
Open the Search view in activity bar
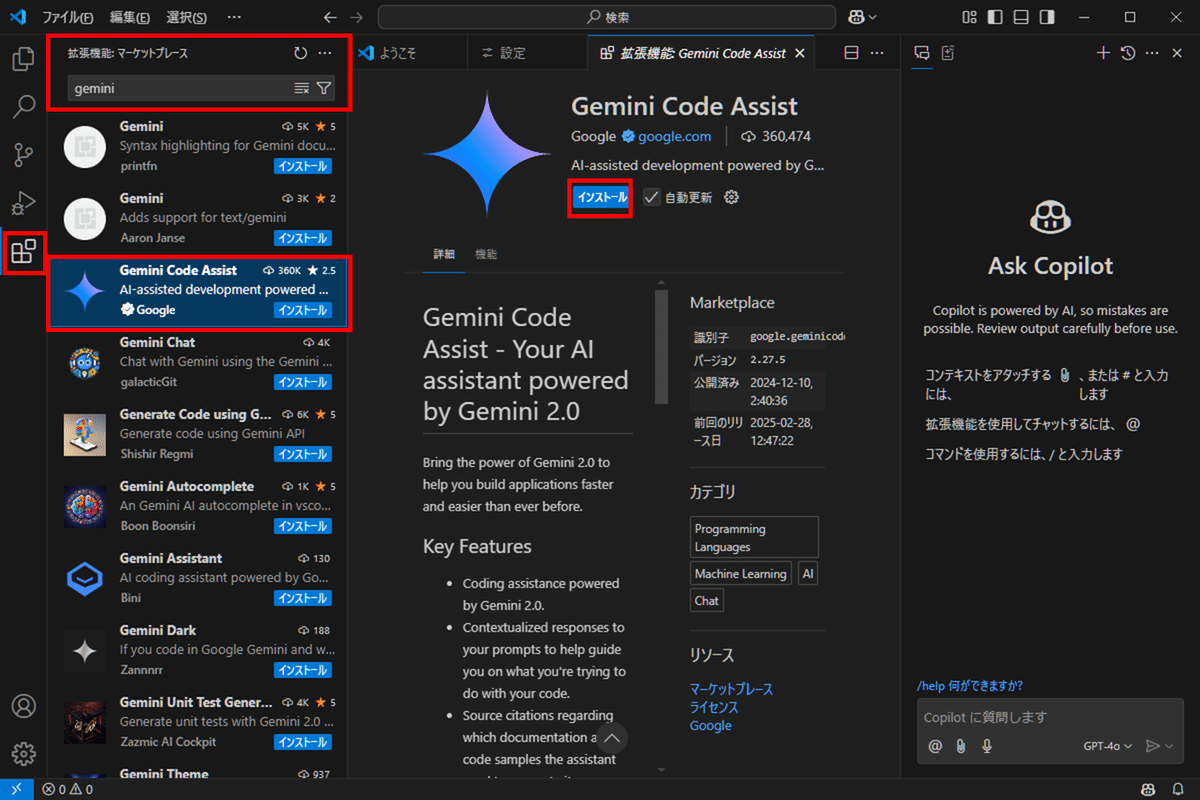pyautogui.click(x=23, y=106)
